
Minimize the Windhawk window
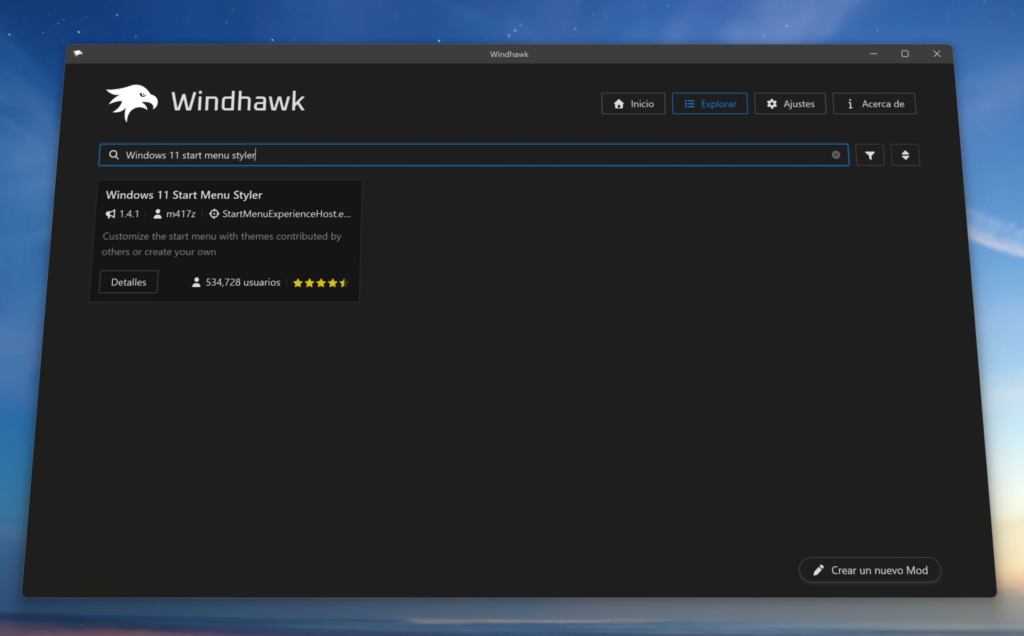click(x=873, y=54)
